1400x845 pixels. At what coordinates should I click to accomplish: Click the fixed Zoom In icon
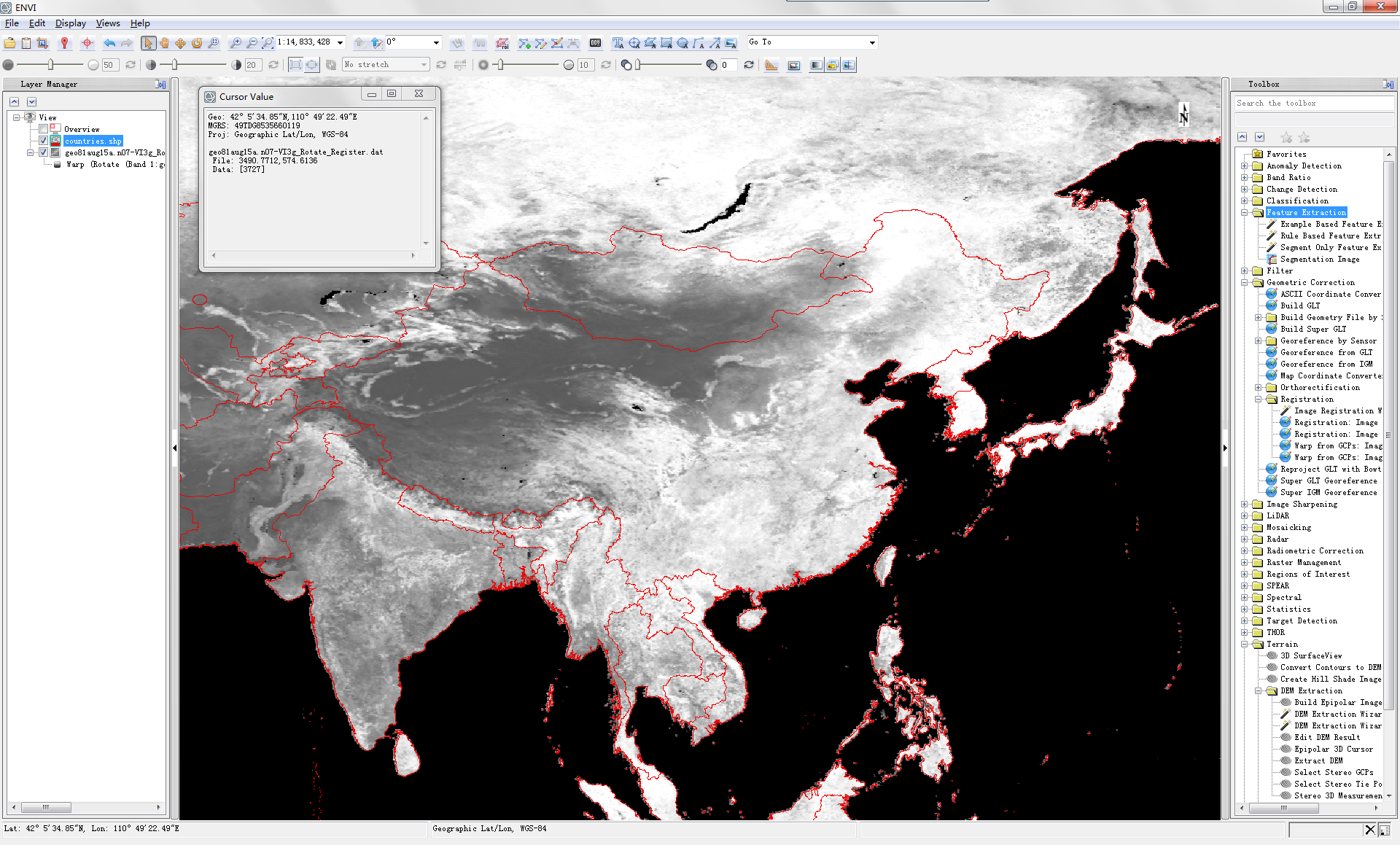pos(236,43)
